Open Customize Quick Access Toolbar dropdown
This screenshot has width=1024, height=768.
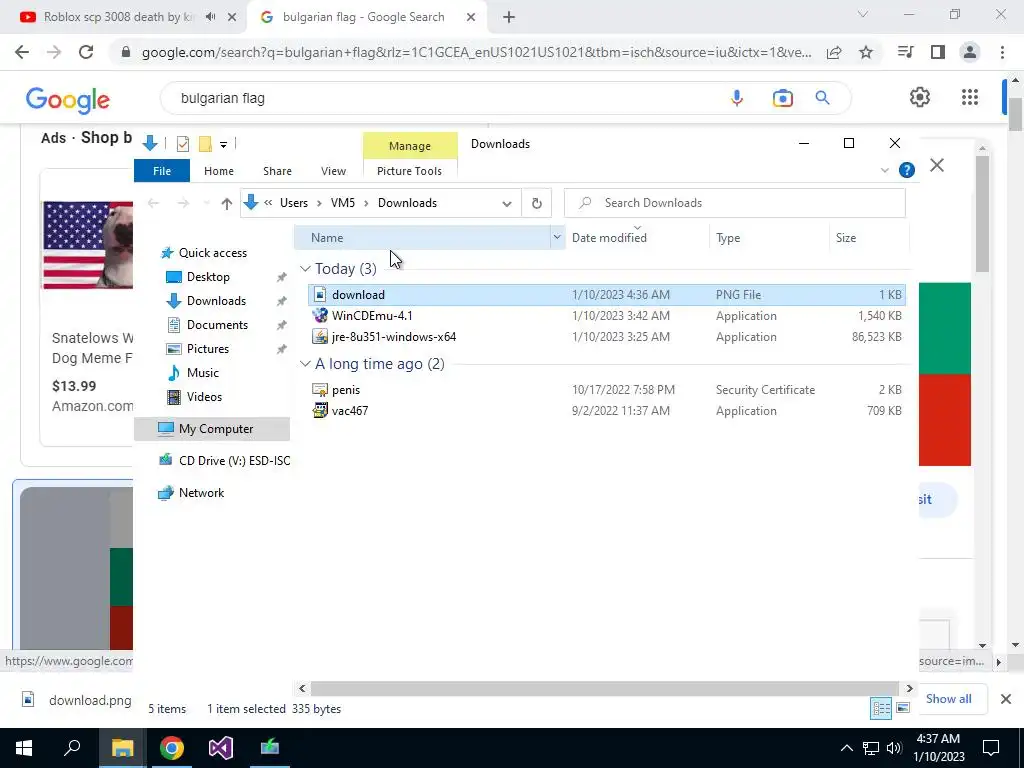223,144
